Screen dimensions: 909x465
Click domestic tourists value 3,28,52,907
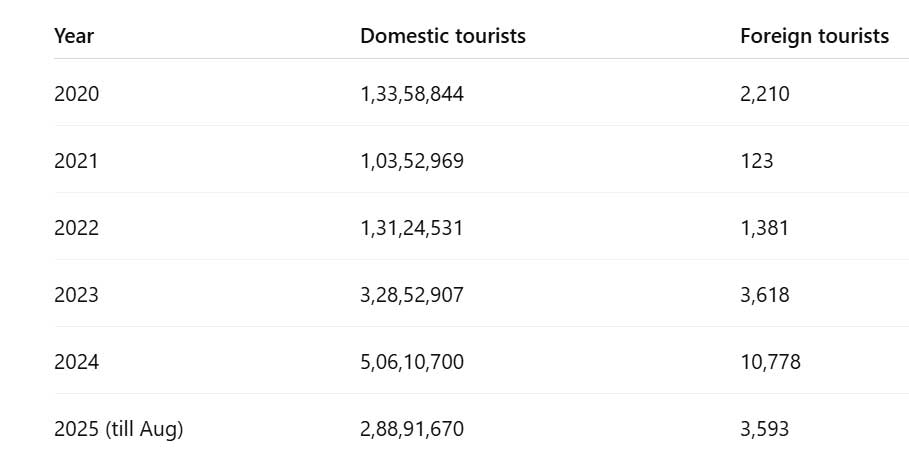pyautogui.click(x=412, y=295)
